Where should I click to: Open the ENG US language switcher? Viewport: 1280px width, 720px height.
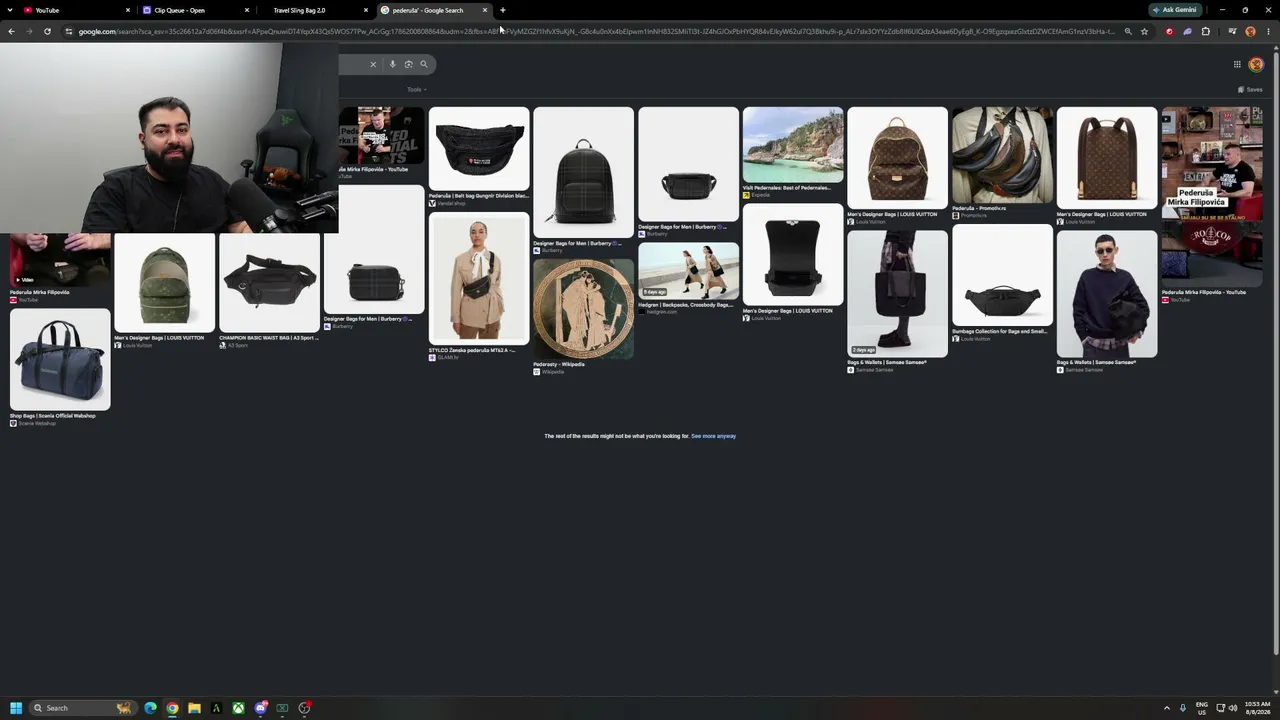click(1202, 708)
